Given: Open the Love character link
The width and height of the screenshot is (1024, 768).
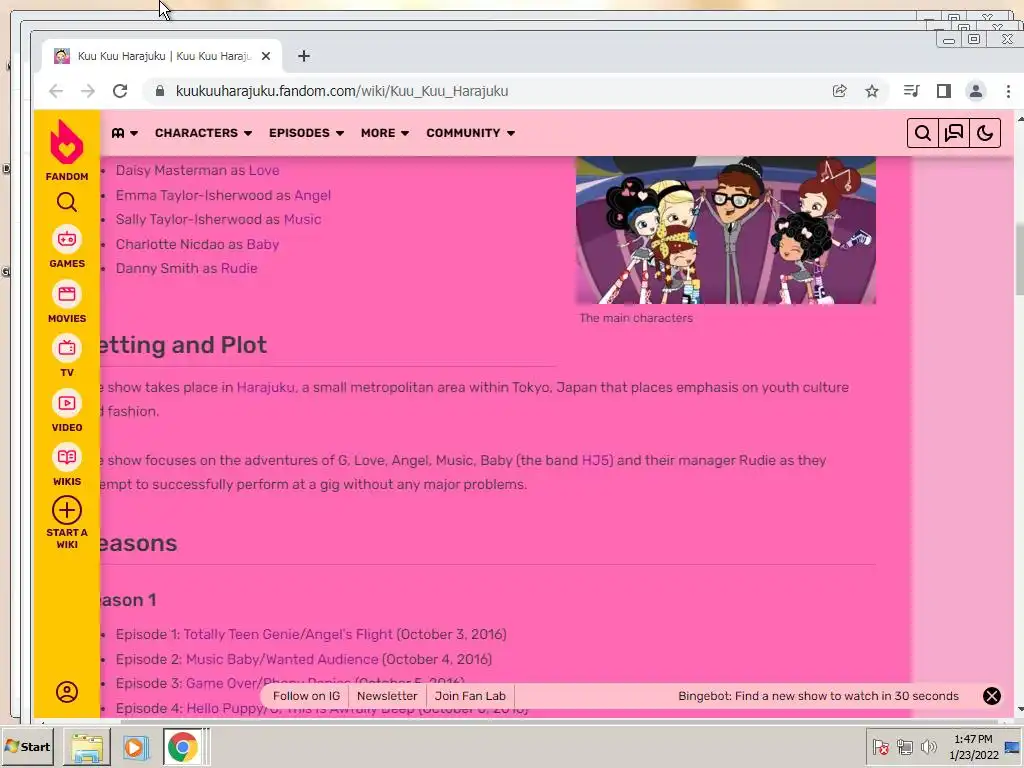Looking at the screenshot, I should (x=264, y=170).
